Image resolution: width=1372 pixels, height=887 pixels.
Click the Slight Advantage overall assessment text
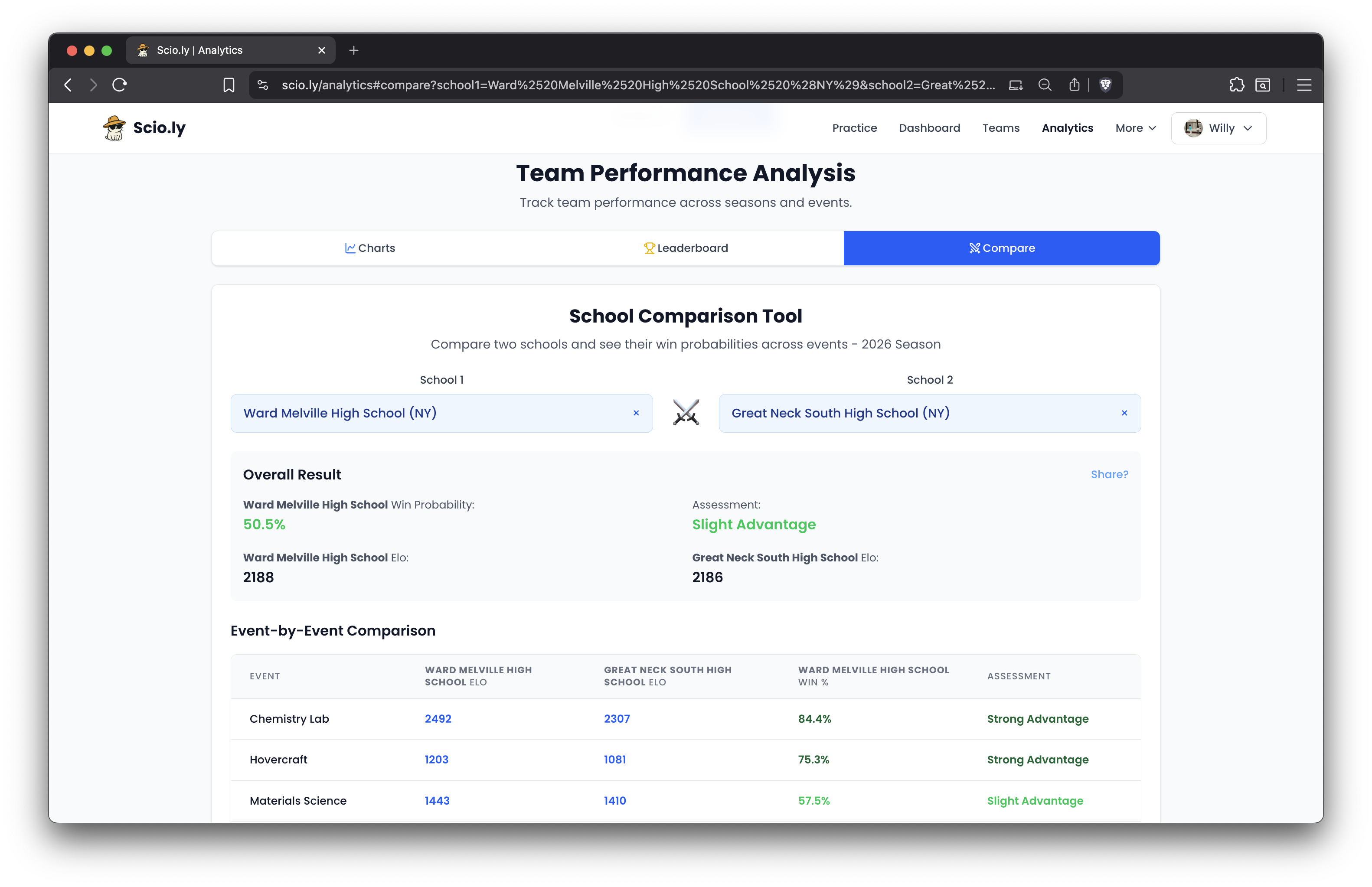tap(753, 525)
